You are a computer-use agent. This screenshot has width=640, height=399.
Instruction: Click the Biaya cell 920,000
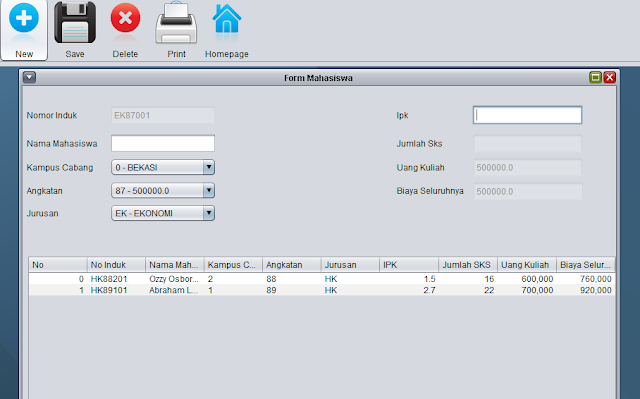click(585, 290)
